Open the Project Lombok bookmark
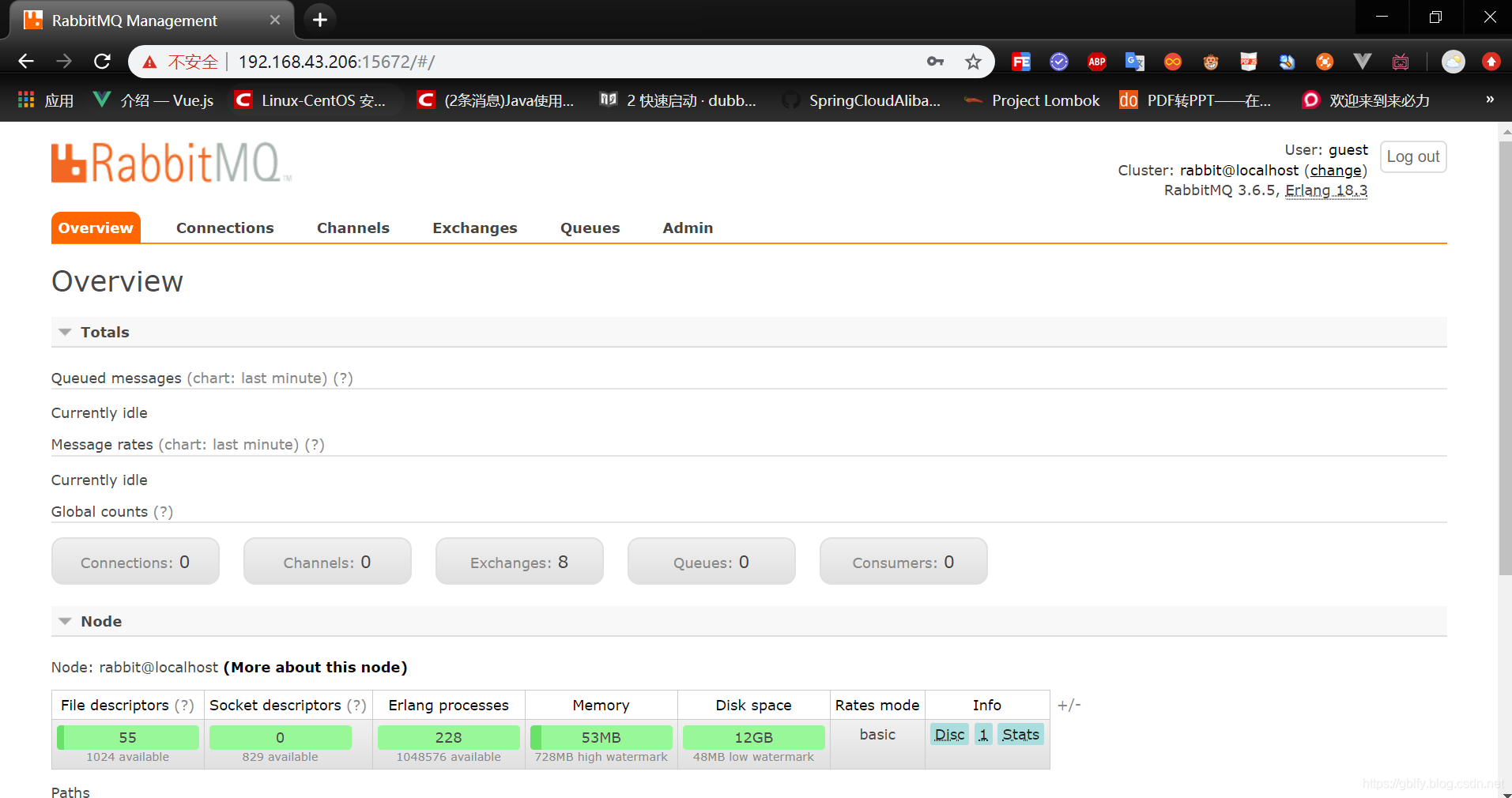The height and width of the screenshot is (798, 1512). [x=1031, y=100]
